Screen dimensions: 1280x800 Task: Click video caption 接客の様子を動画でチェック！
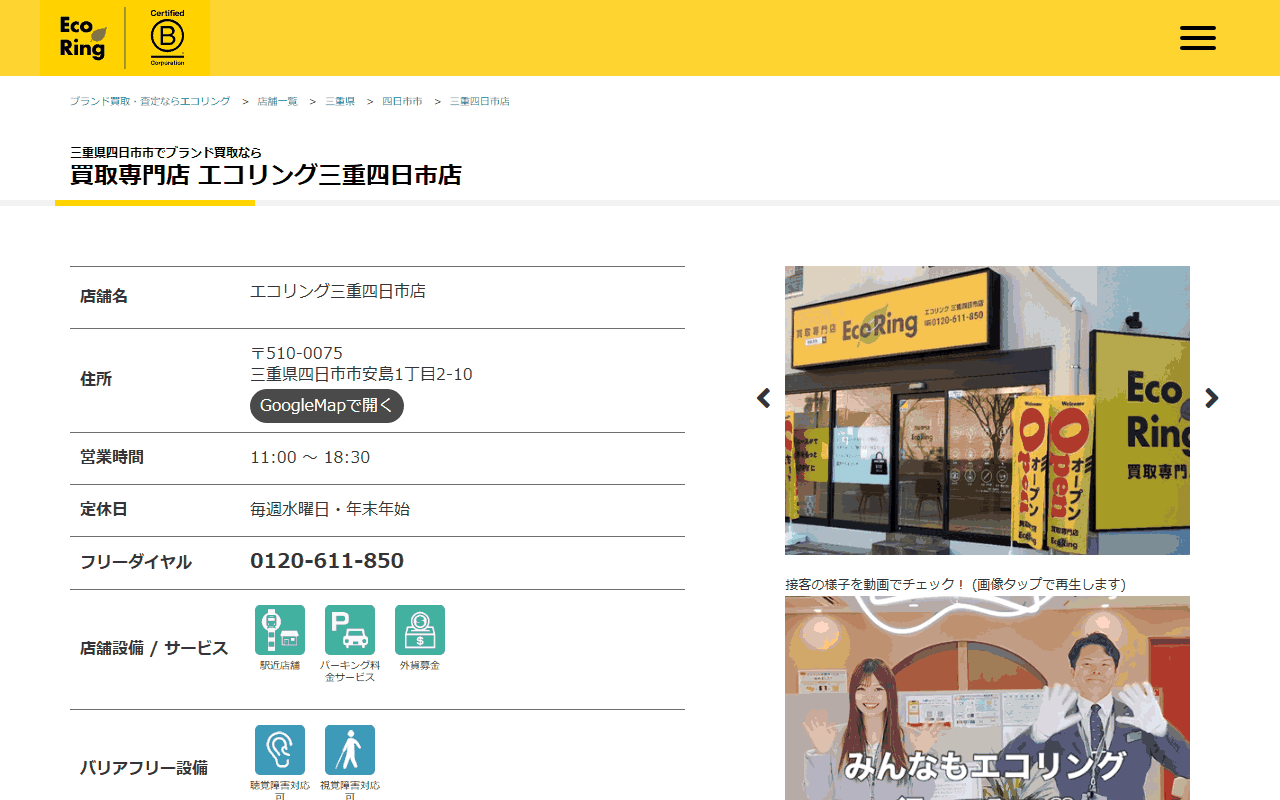(878, 584)
